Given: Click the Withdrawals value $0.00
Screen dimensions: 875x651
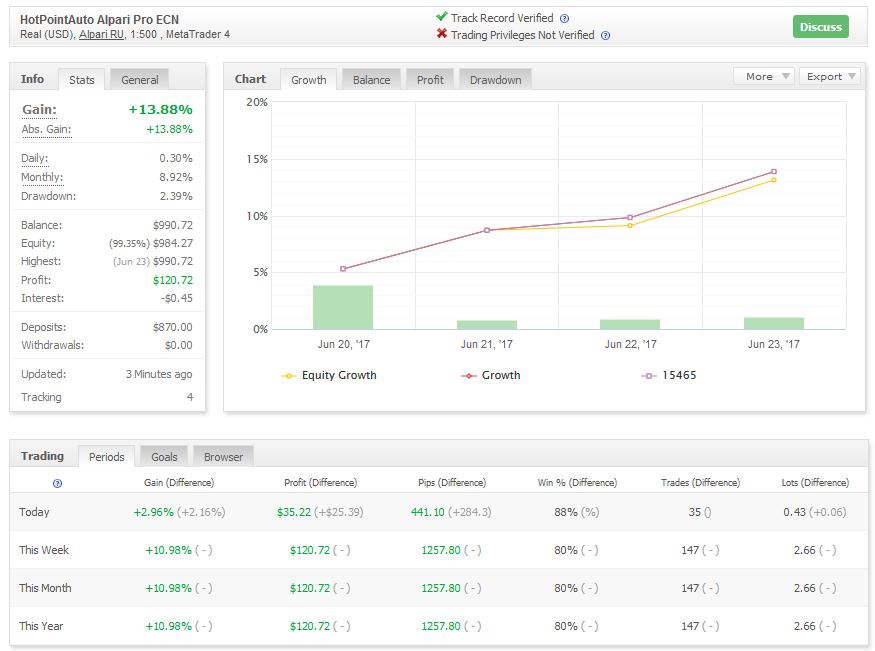Looking at the screenshot, I should [179, 345].
